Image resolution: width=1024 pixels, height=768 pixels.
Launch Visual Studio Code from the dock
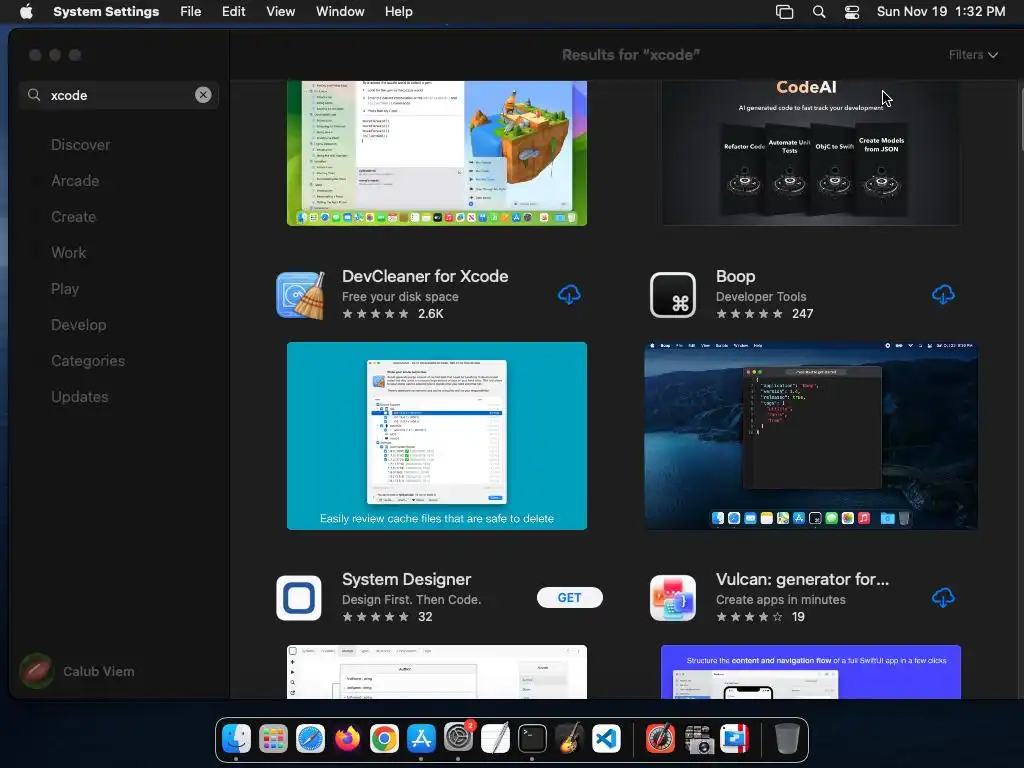[x=606, y=739]
